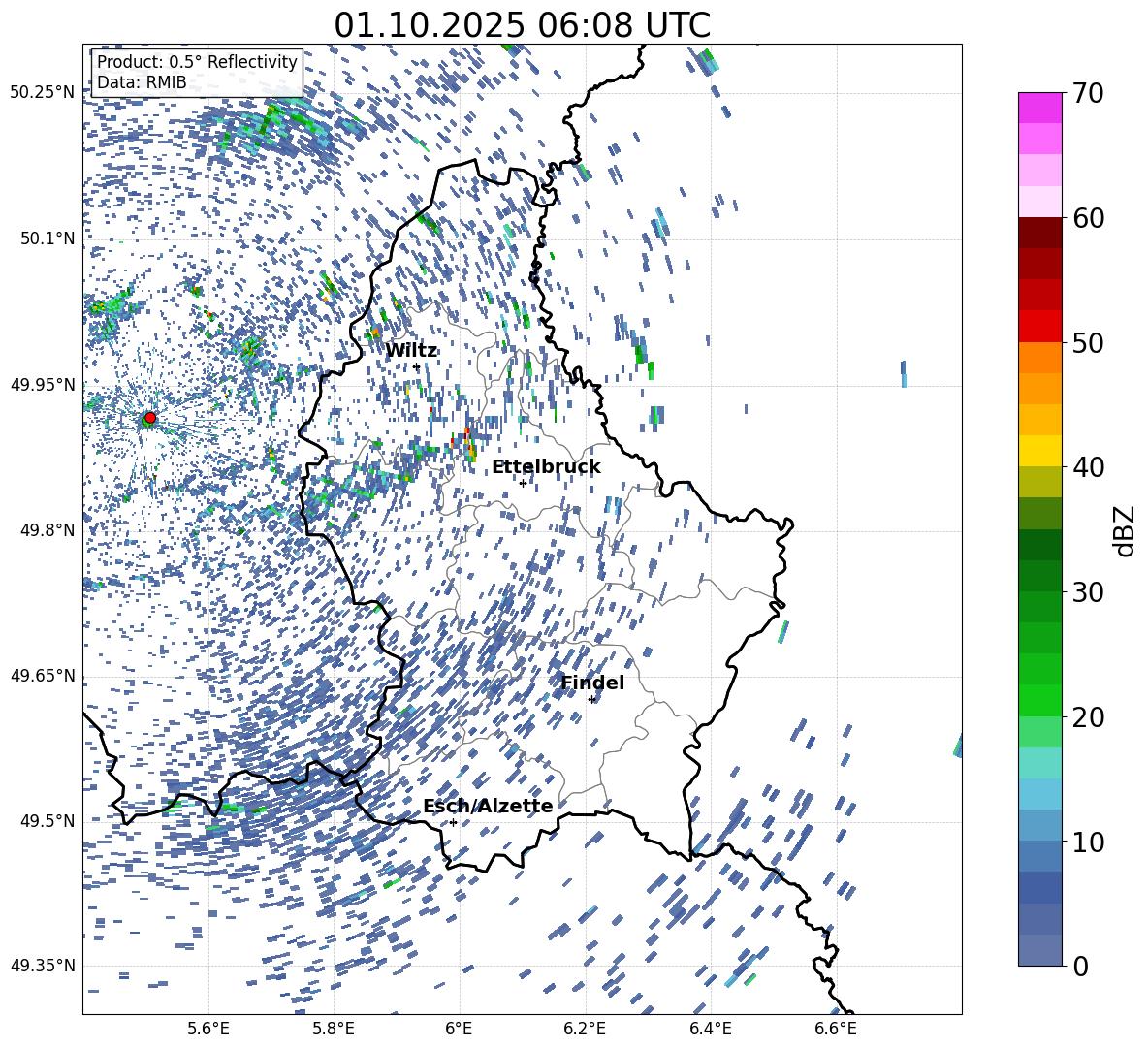Click the Data: RMIB text

coord(142,82)
